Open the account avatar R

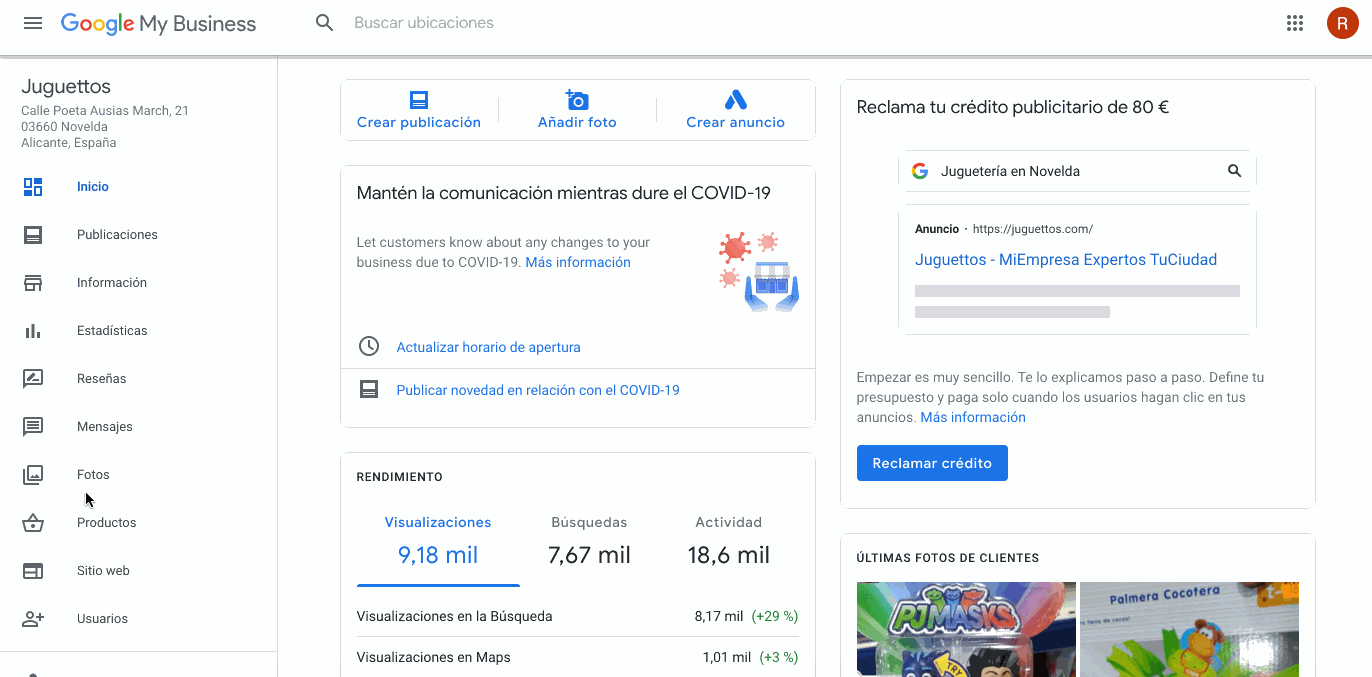pyautogui.click(x=1342, y=23)
